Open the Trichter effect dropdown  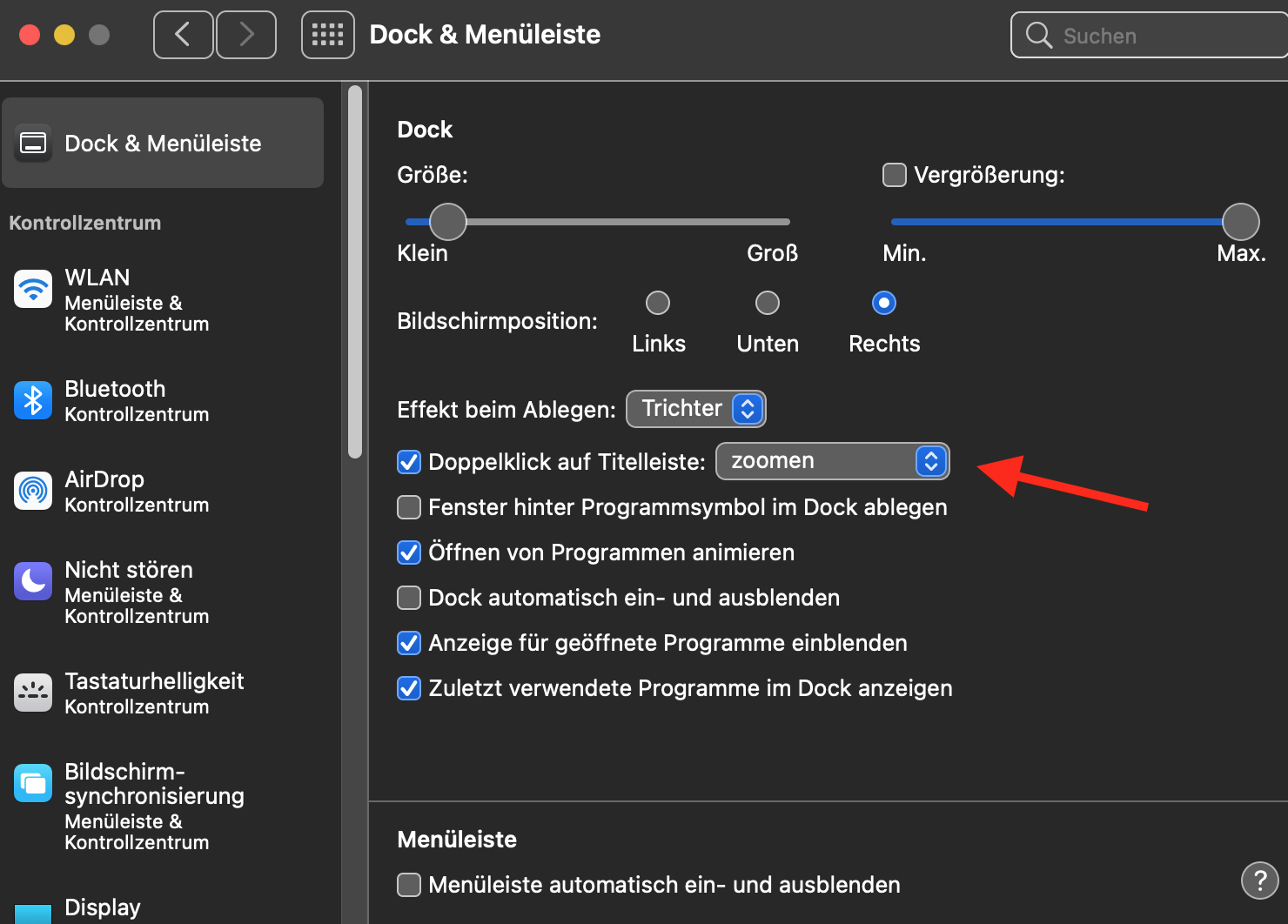696,409
